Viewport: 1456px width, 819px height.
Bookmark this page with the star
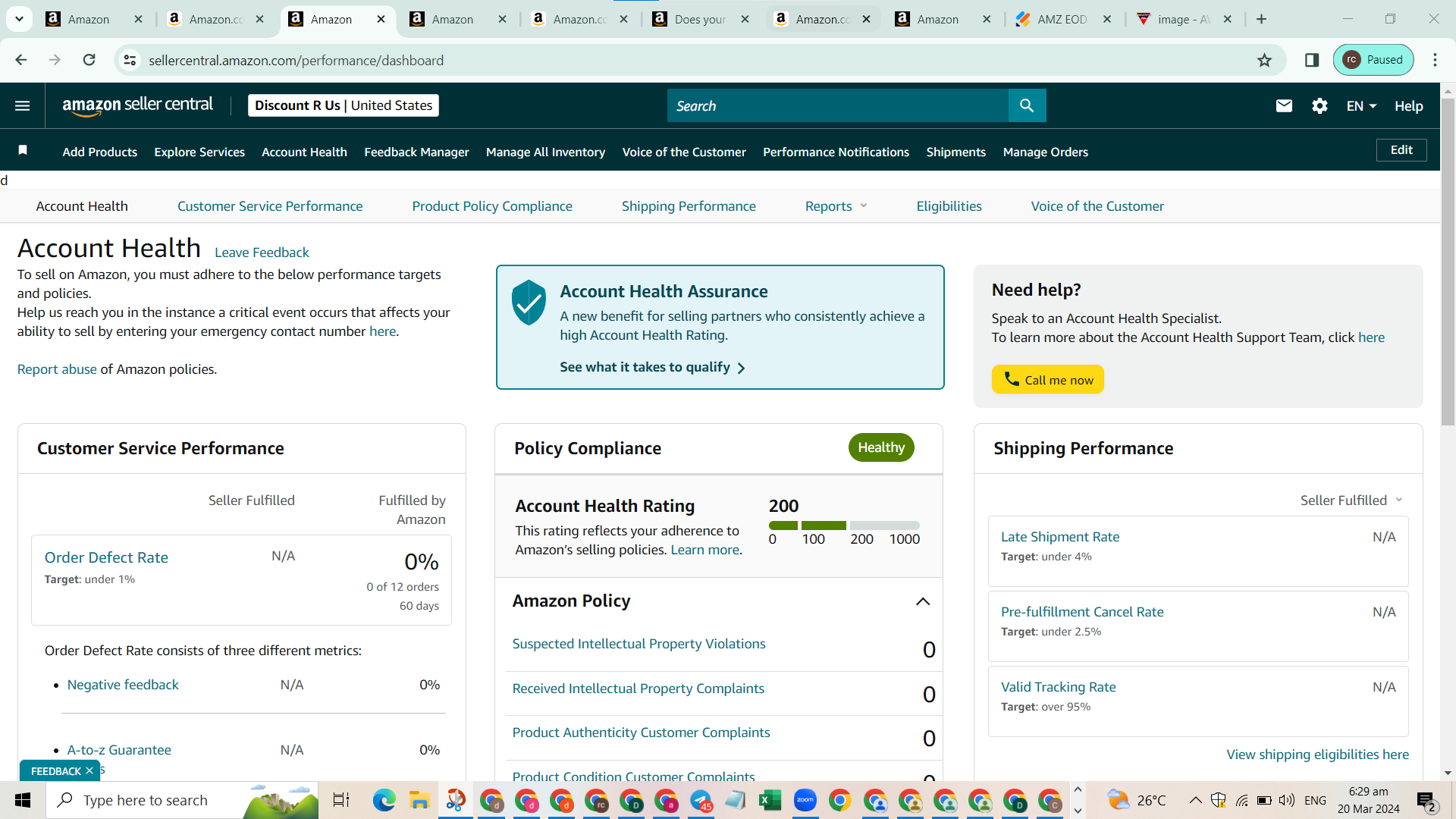pyautogui.click(x=1264, y=60)
